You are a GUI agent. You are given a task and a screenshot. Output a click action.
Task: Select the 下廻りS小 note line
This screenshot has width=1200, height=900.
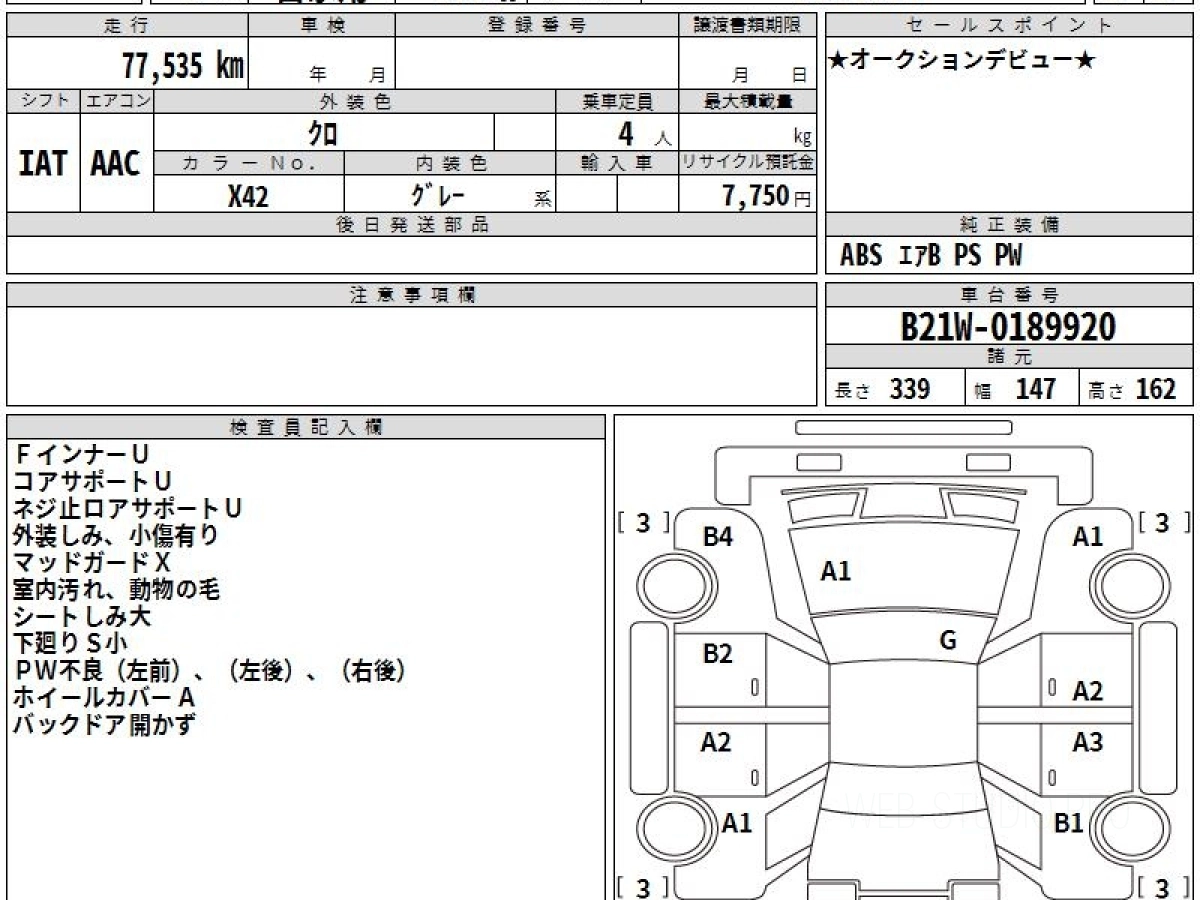70,644
